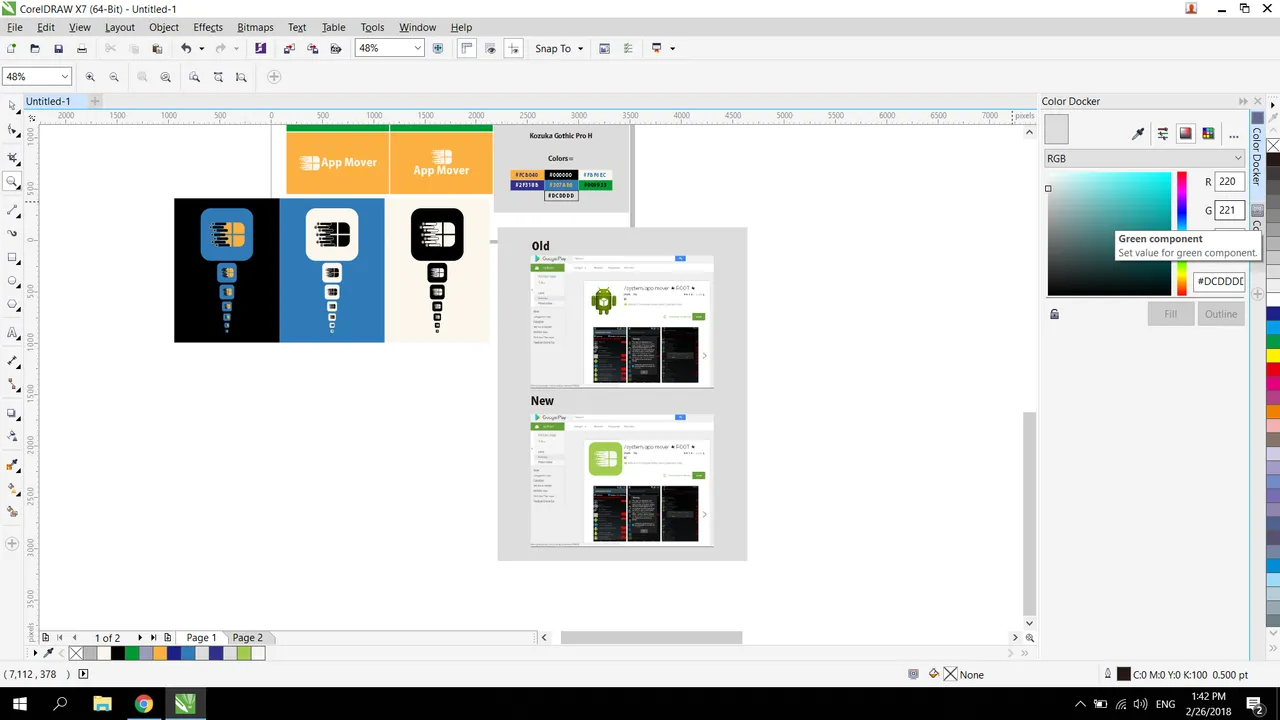Expand the undo history dropdown arrow

201,48
